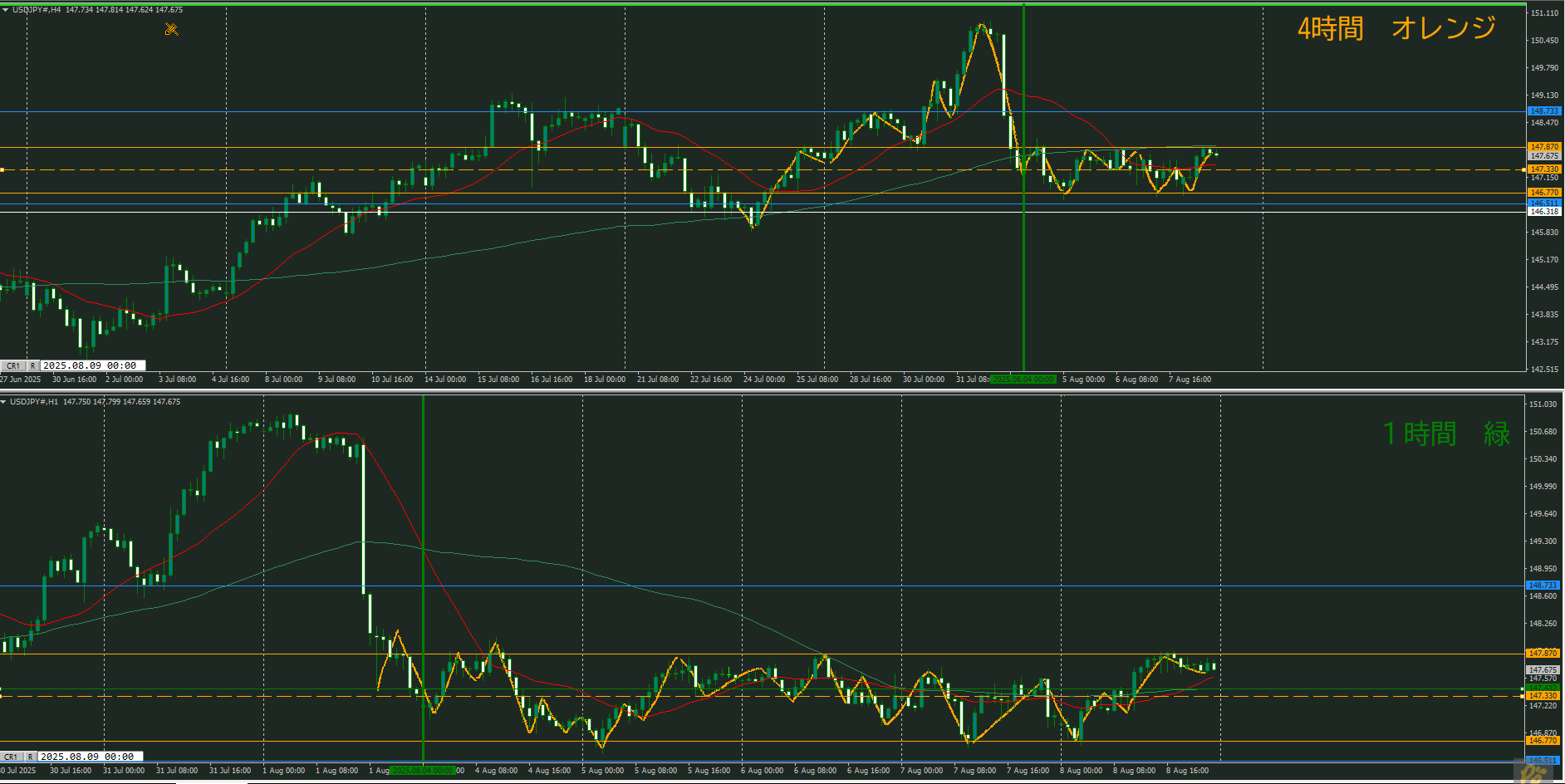Viewport: 1565px width, 784px height.
Task: Click the orange 147.330 price label on H1 chart
Action: point(1543,696)
